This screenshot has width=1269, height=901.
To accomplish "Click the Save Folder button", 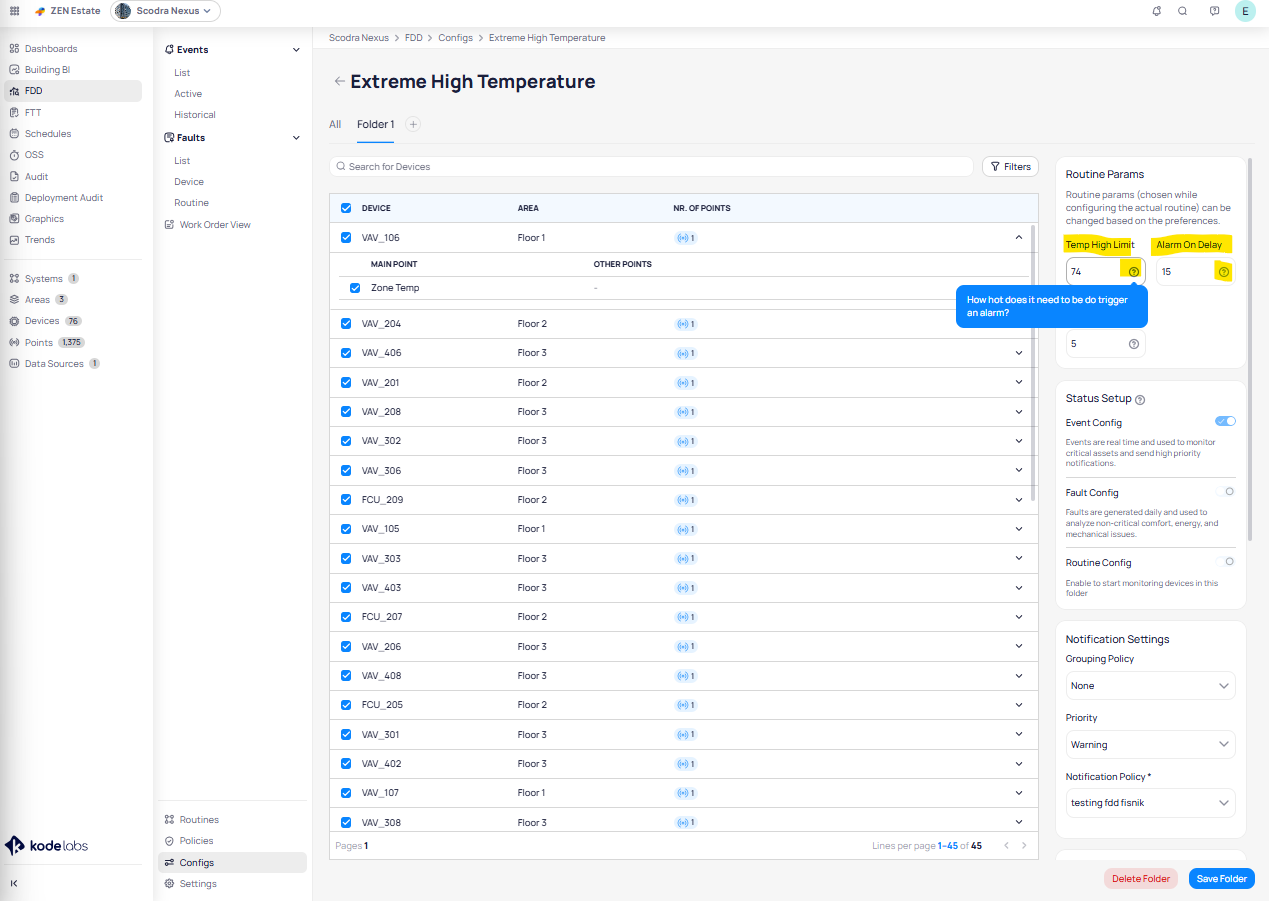I will (x=1221, y=879).
